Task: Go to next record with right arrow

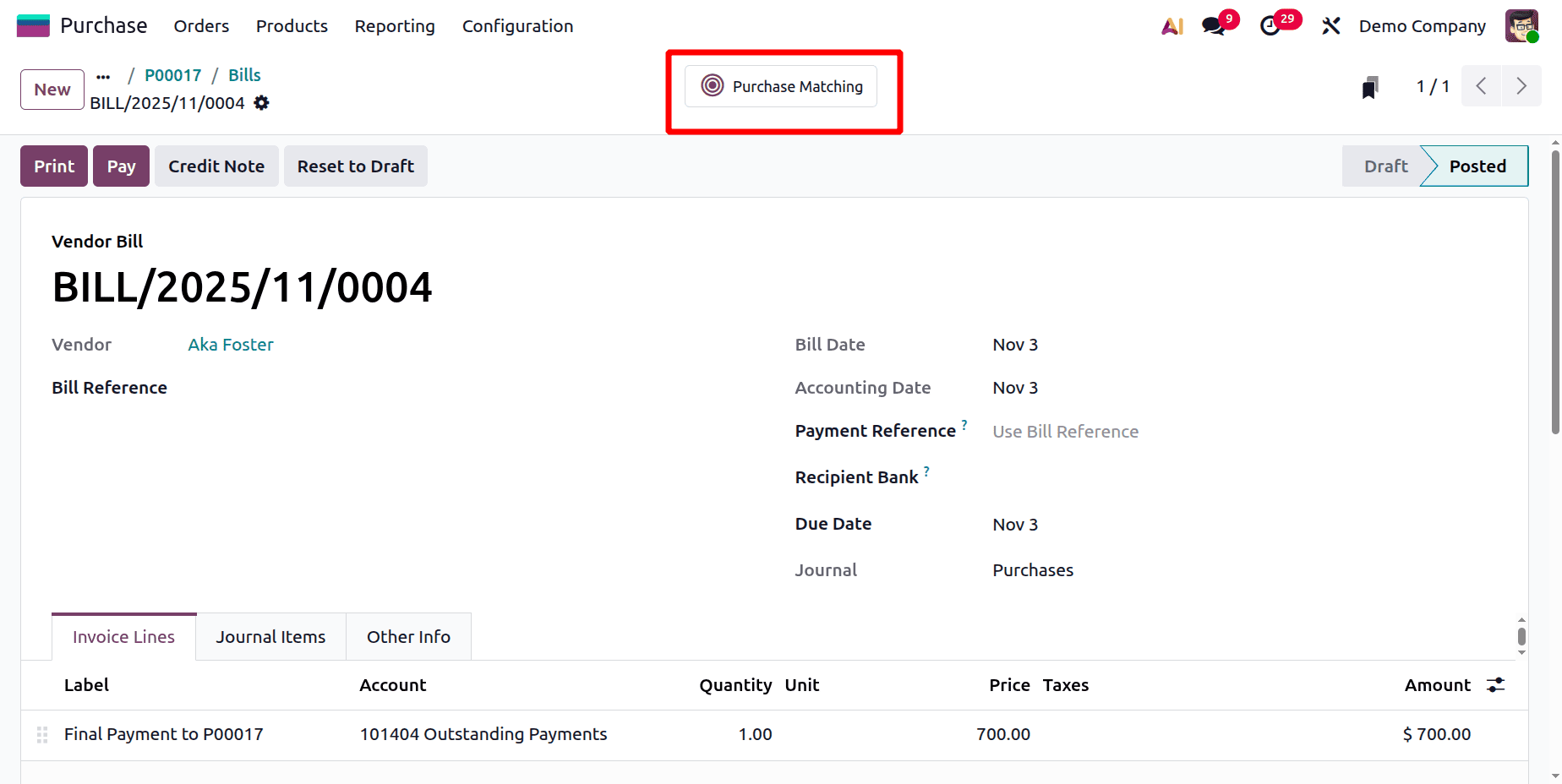Action: [x=1521, y=85]
